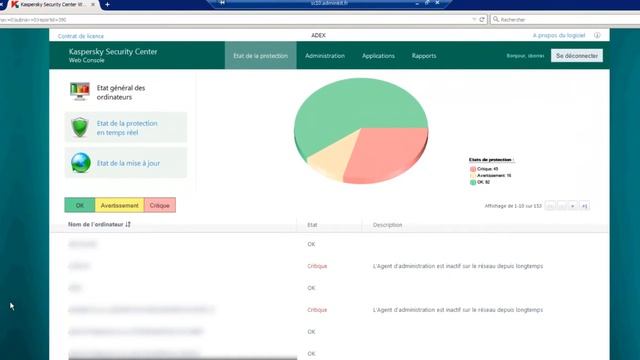Click the info icon beside A propos du logiciel
This screenshot has width=640, height=360.
tap(597, 36)
